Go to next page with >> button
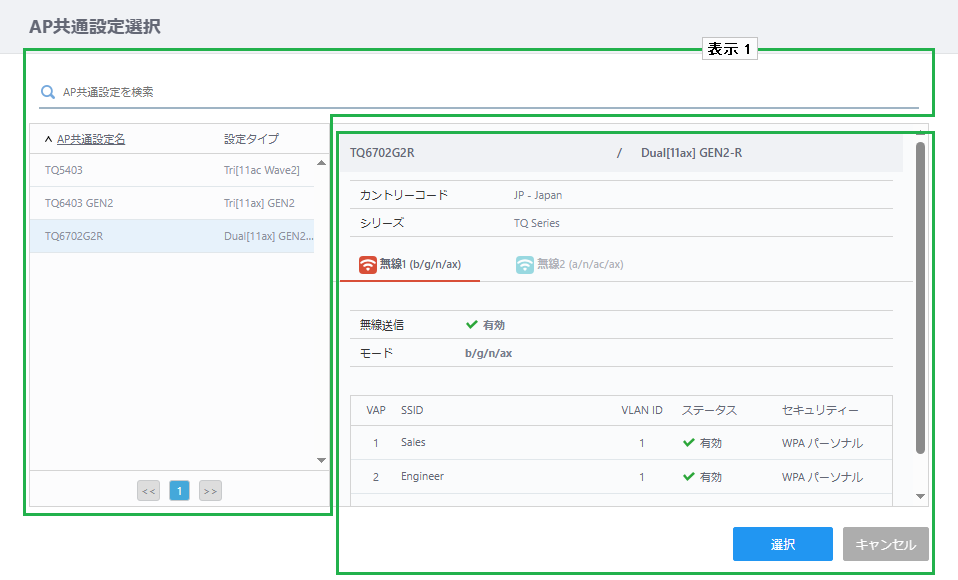 click(x=210, y=491)
